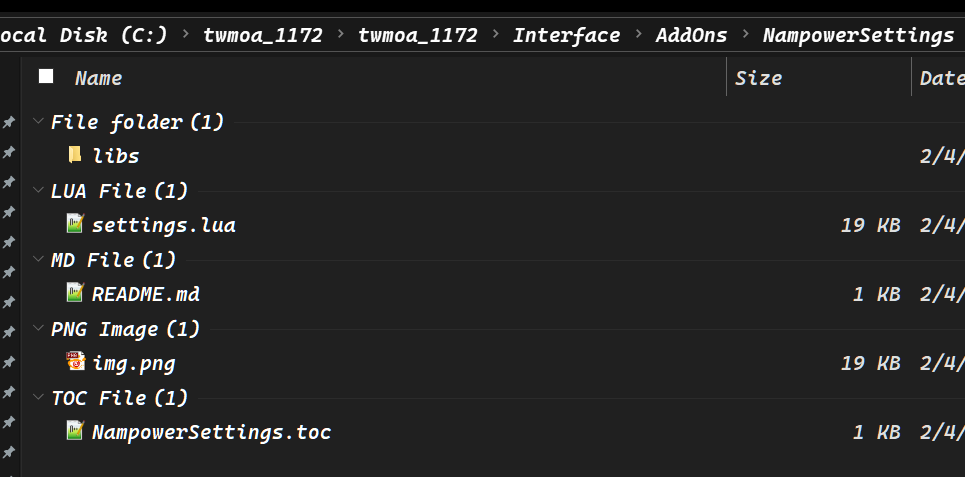Collapse the File folder group

(x=38, y=122)
